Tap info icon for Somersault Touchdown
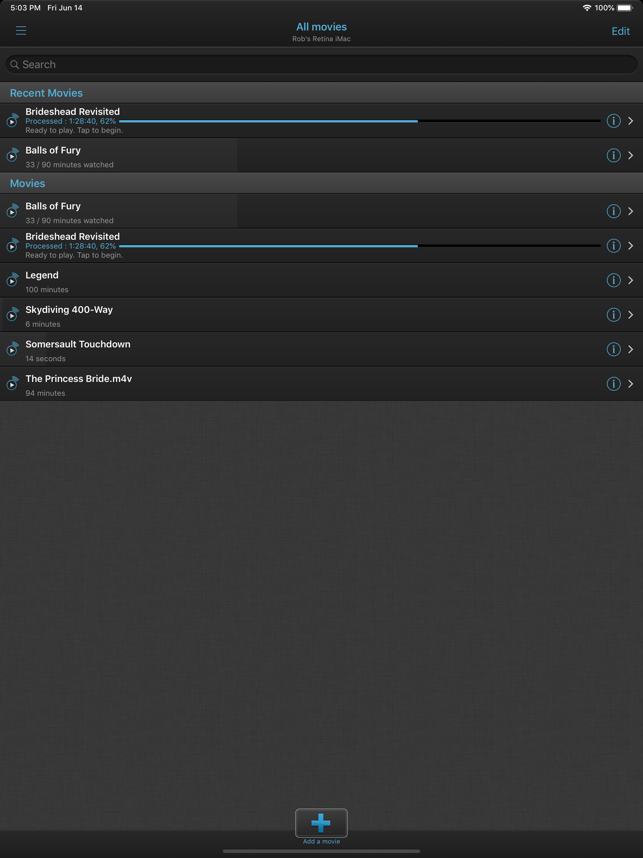This screenshot has width=643, height=858. (613, 349)
